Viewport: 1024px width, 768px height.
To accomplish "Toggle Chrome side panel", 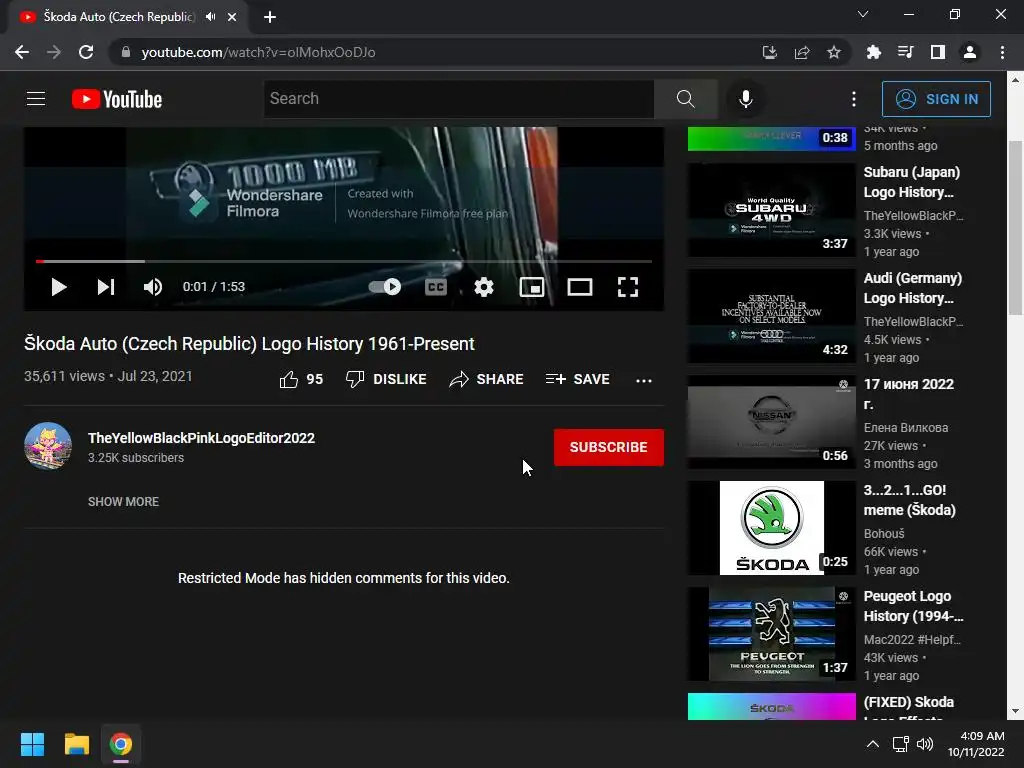I will tap(937, 52).
